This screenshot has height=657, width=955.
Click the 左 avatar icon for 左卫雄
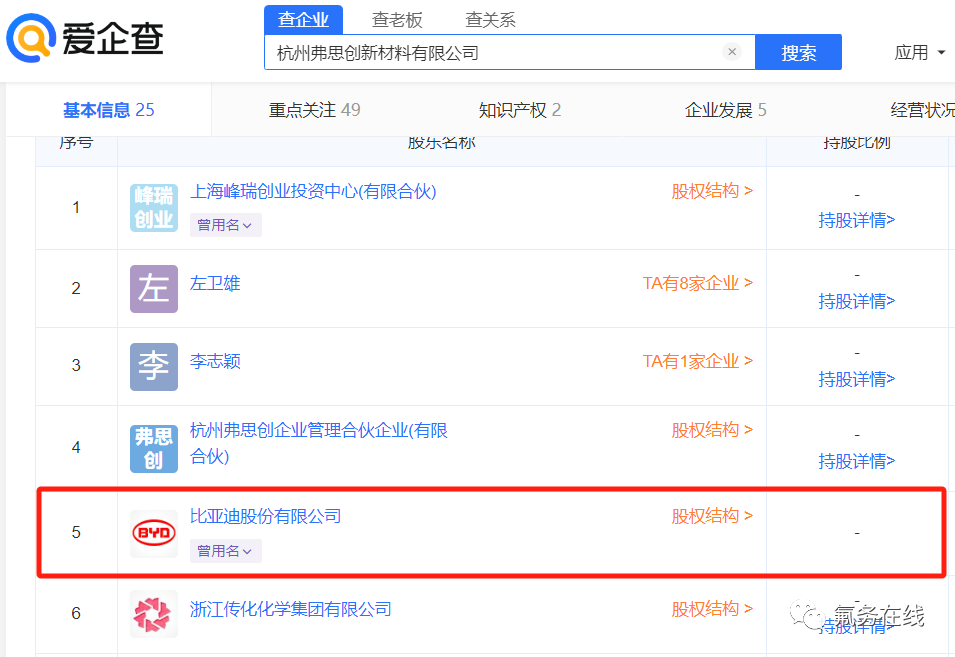click(153, 288)
